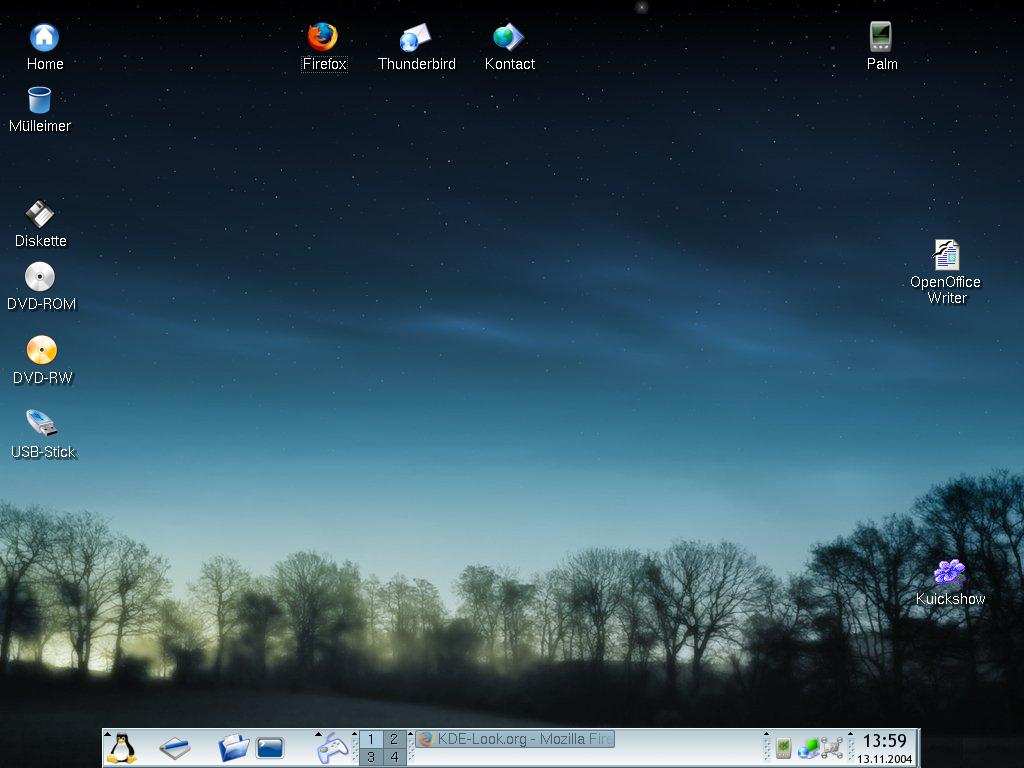The image size is (1024, 768).
Task: Open the blue folder file manager in panel
Action: (x=233, y=748)
